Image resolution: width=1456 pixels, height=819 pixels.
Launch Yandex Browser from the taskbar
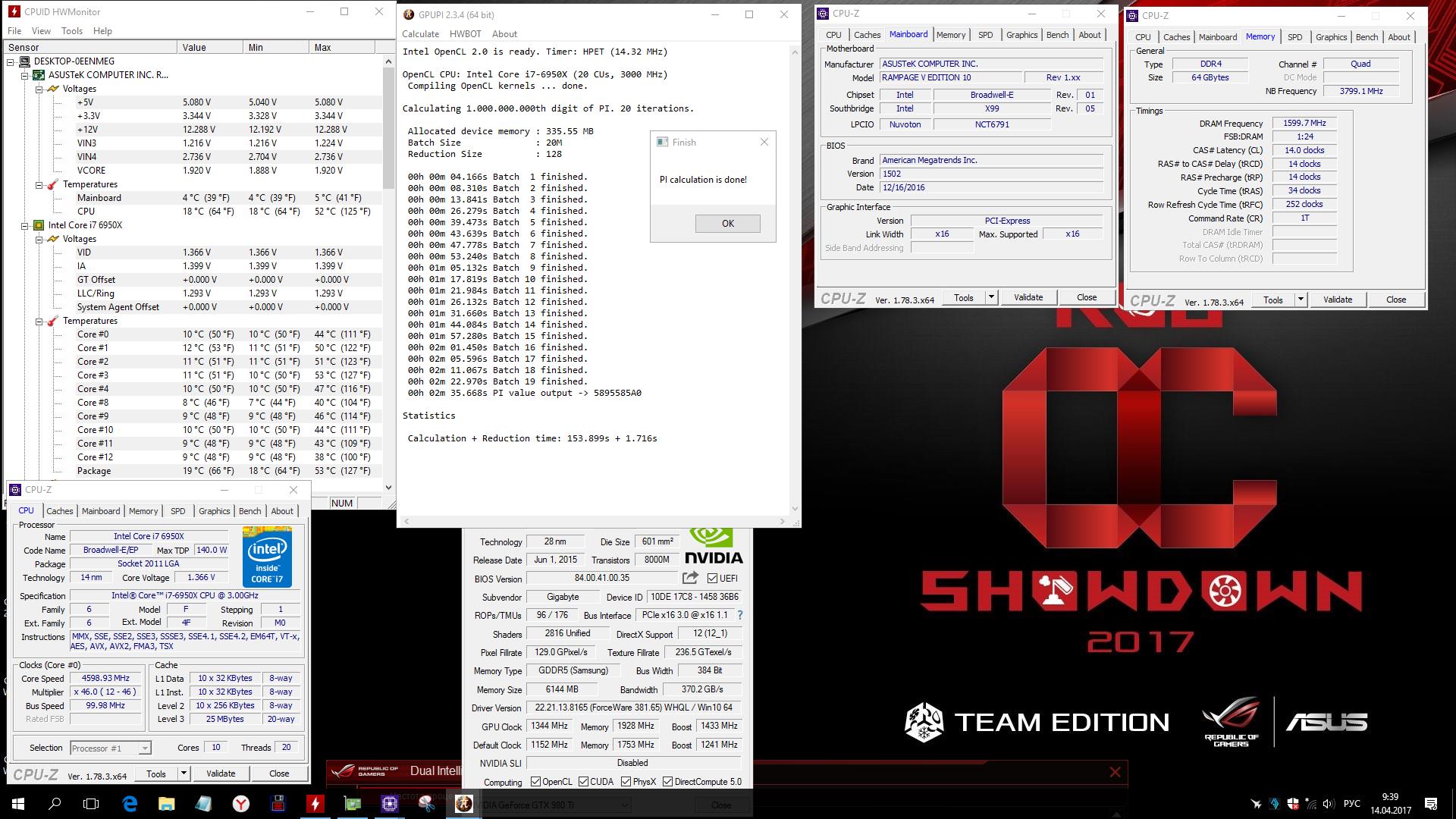pos(240,804)
